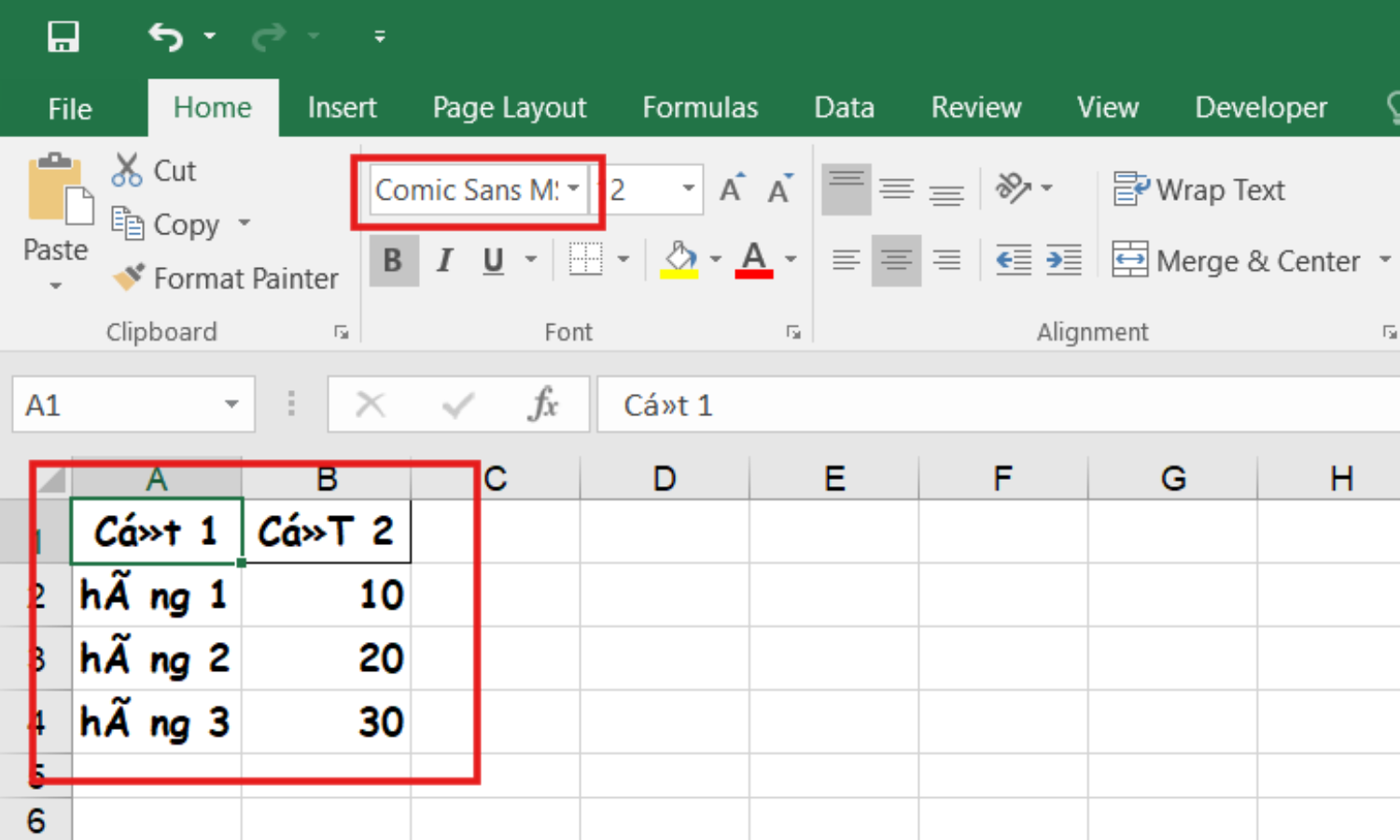Image resolution: width=1400 pixels, height=840 pixels.
Task: Apply Underline to the selection
Action: 492,260
